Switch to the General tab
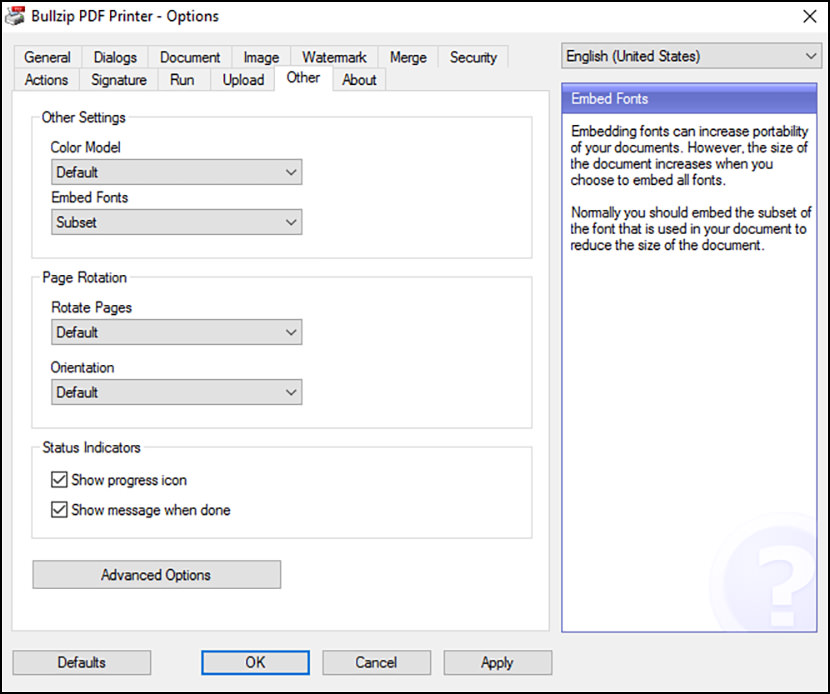830x694 pixels. pos(46,57)
